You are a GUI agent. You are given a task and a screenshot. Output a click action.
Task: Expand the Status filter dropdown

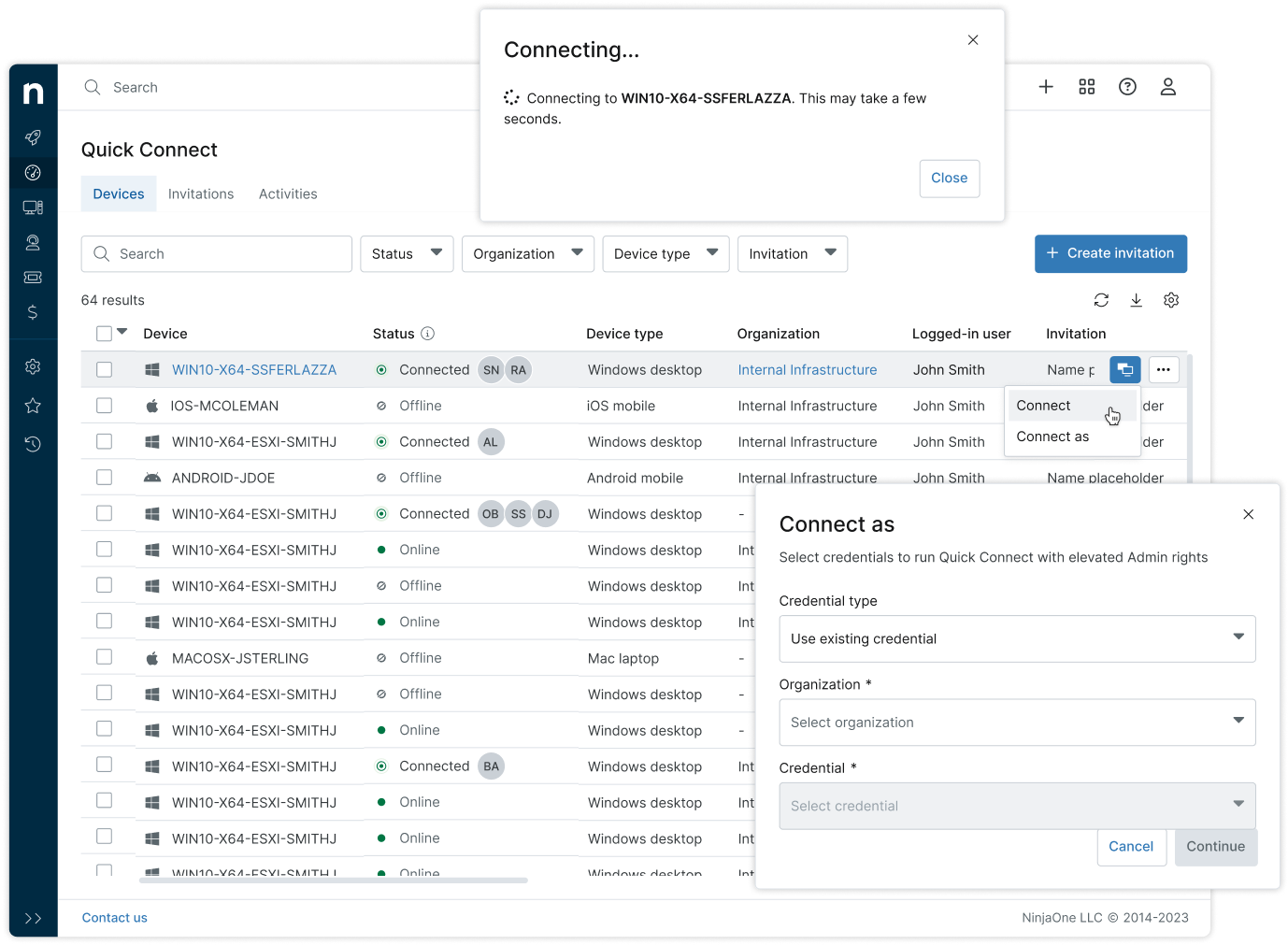pyautogui.click(x=407, y=254)
